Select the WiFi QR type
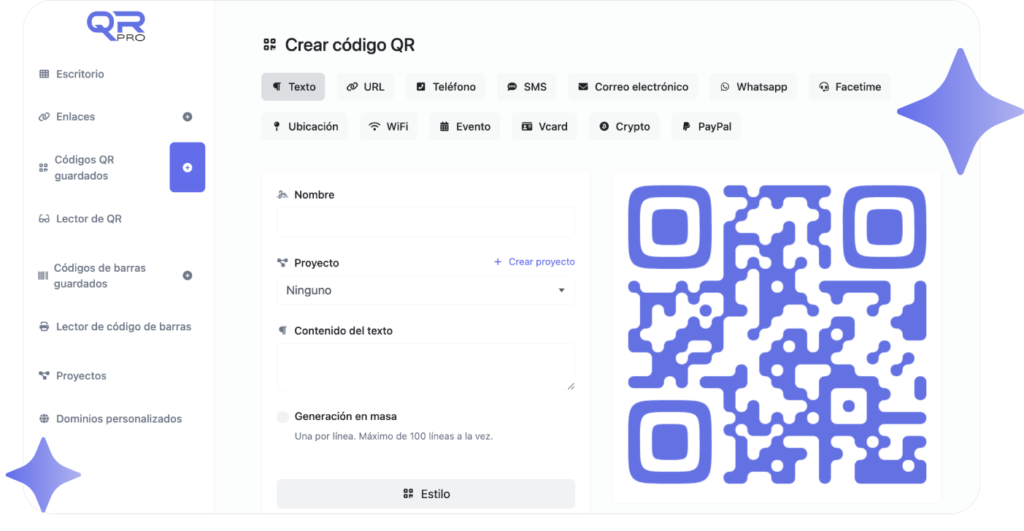 click(x=388, y=127)
